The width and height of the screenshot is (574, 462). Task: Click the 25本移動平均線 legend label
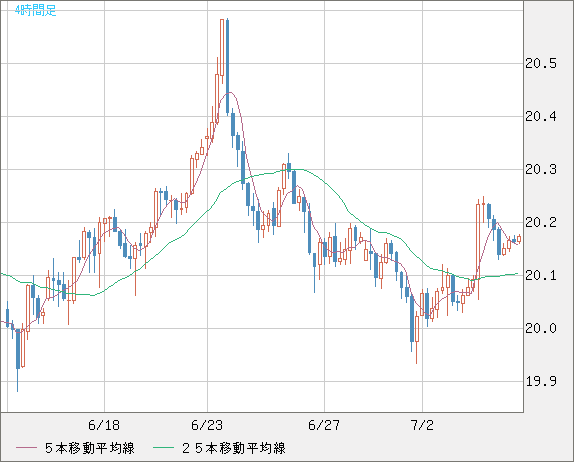[x=234, y=448]
